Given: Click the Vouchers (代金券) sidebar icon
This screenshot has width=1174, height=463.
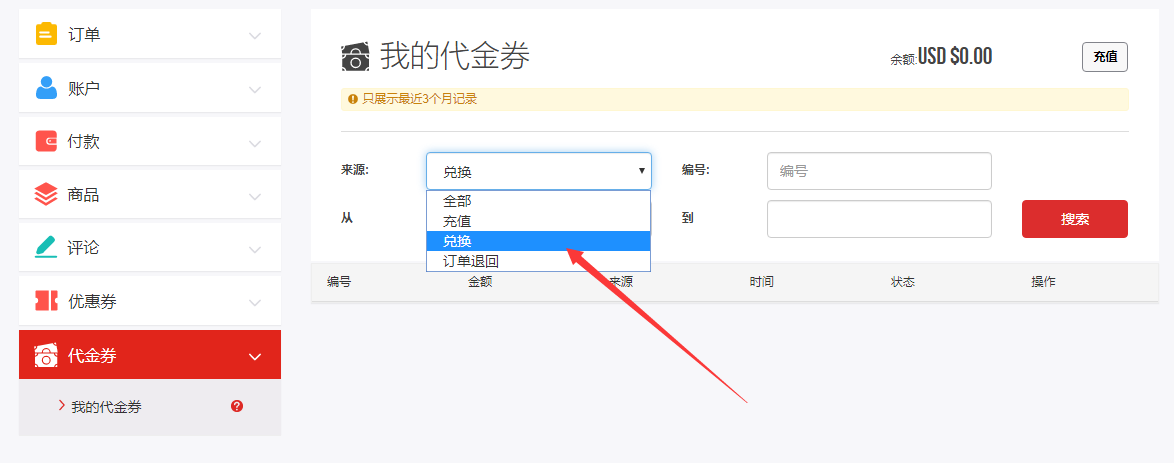Looking at the screenshot, I should point(46,355).
